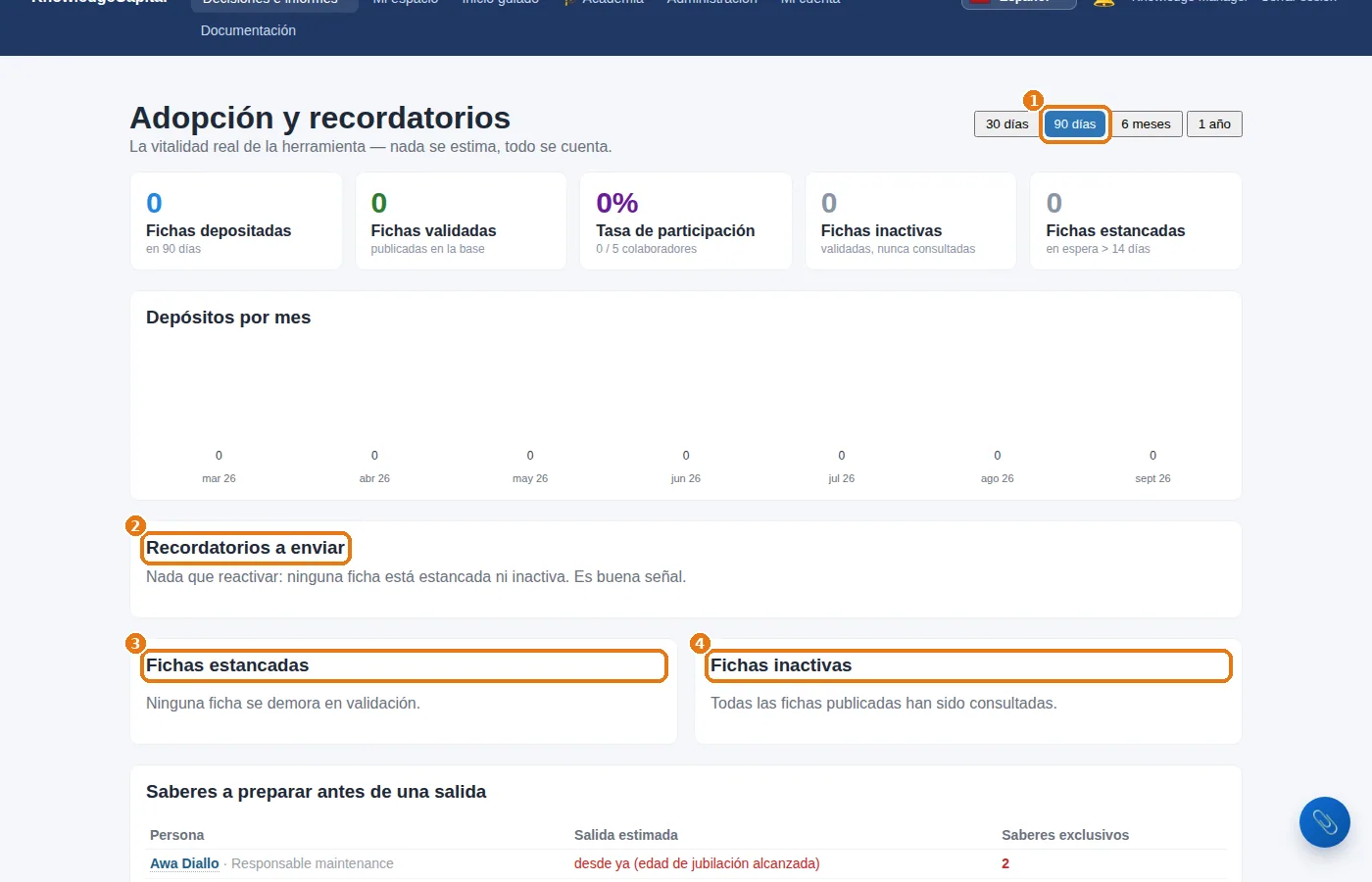Image resolution: width=1372 pixels, height=882 pixels.
Task: Click "desde ya (edad de jubilación alcanzada)" cell
Action: [697, 863]
